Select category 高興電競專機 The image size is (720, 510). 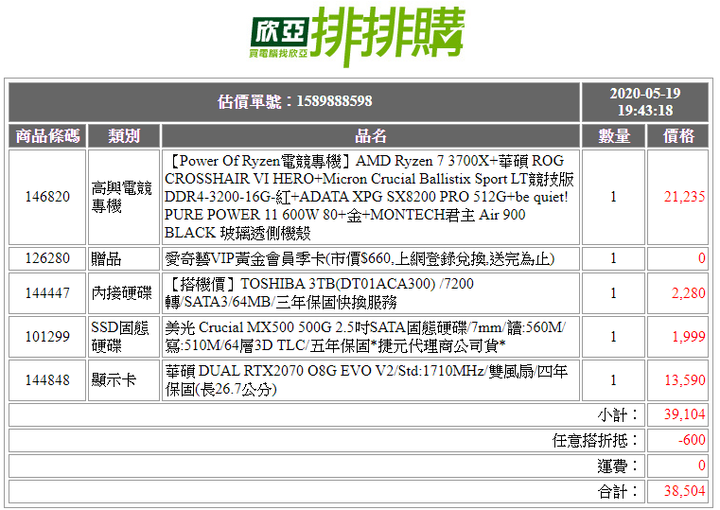124,197
